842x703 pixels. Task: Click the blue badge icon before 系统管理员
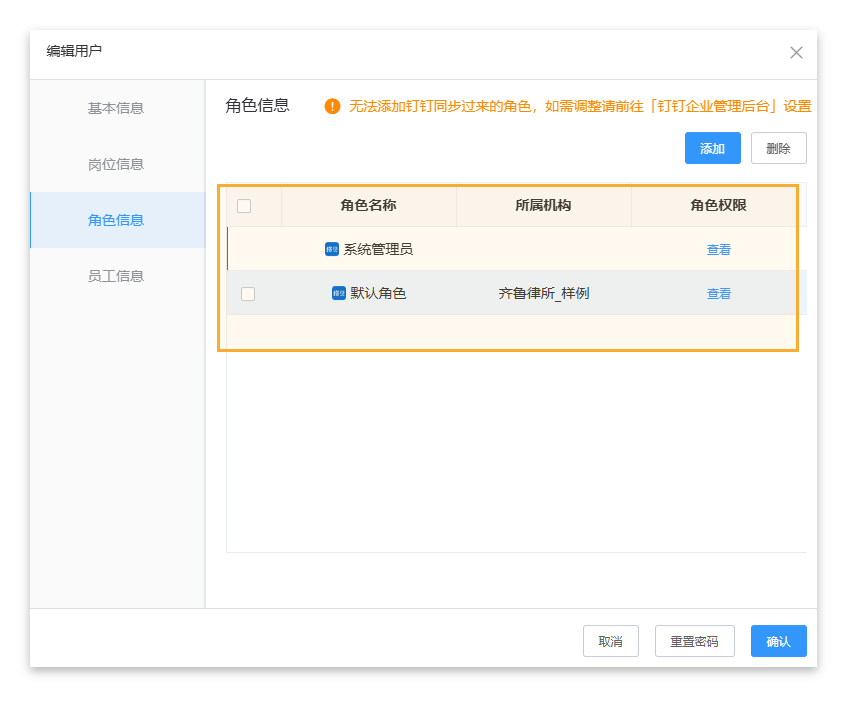332,249
